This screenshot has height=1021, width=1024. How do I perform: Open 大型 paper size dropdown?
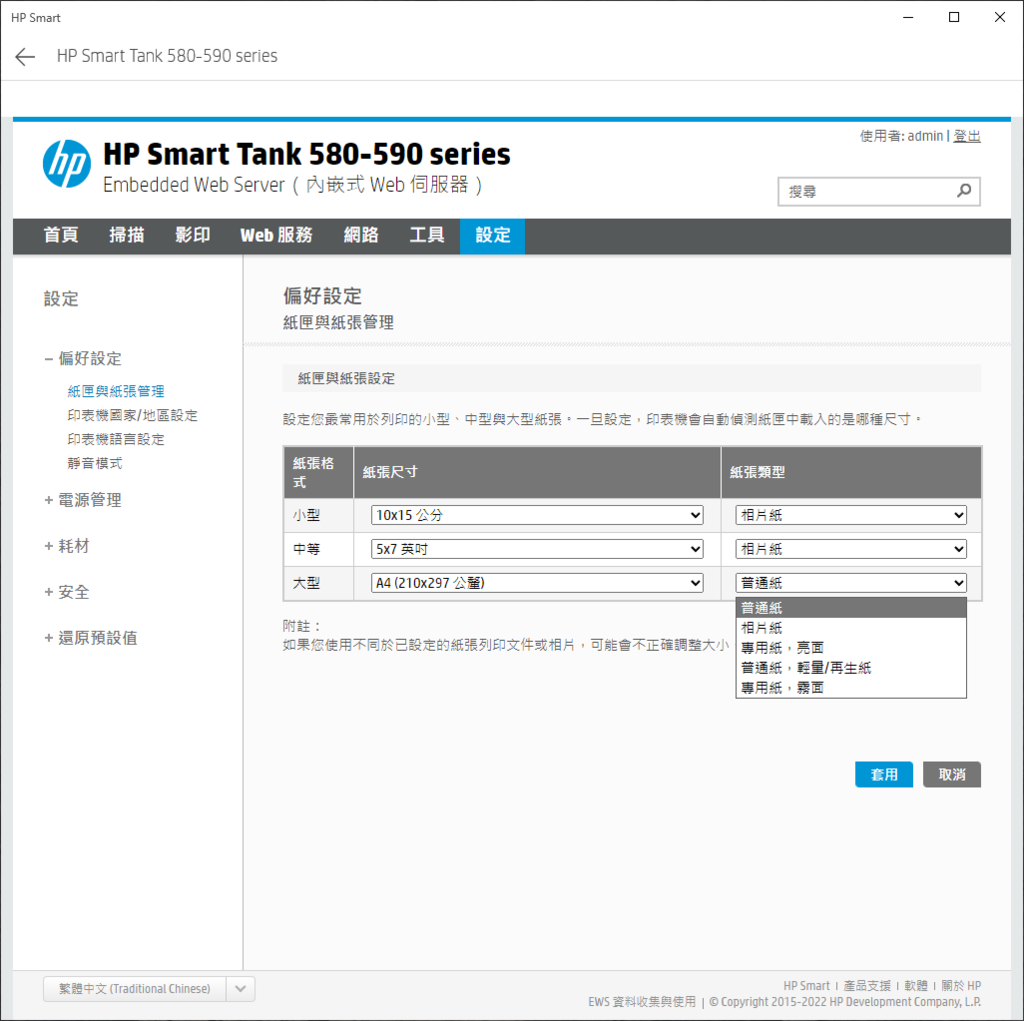pyautogui.click(x=537, y=583)
